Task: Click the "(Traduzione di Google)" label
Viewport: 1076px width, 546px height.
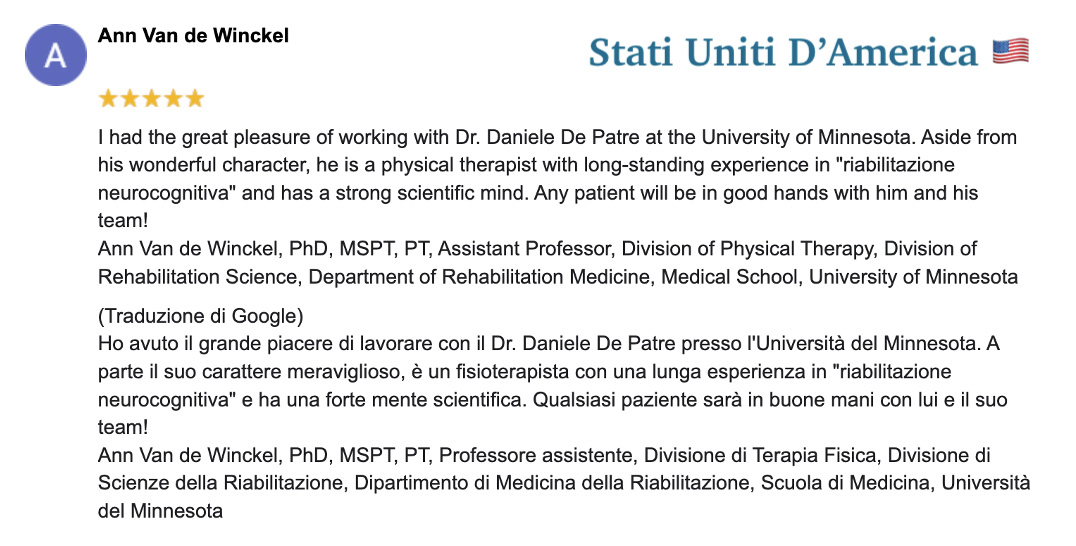Action: [200, 316]
